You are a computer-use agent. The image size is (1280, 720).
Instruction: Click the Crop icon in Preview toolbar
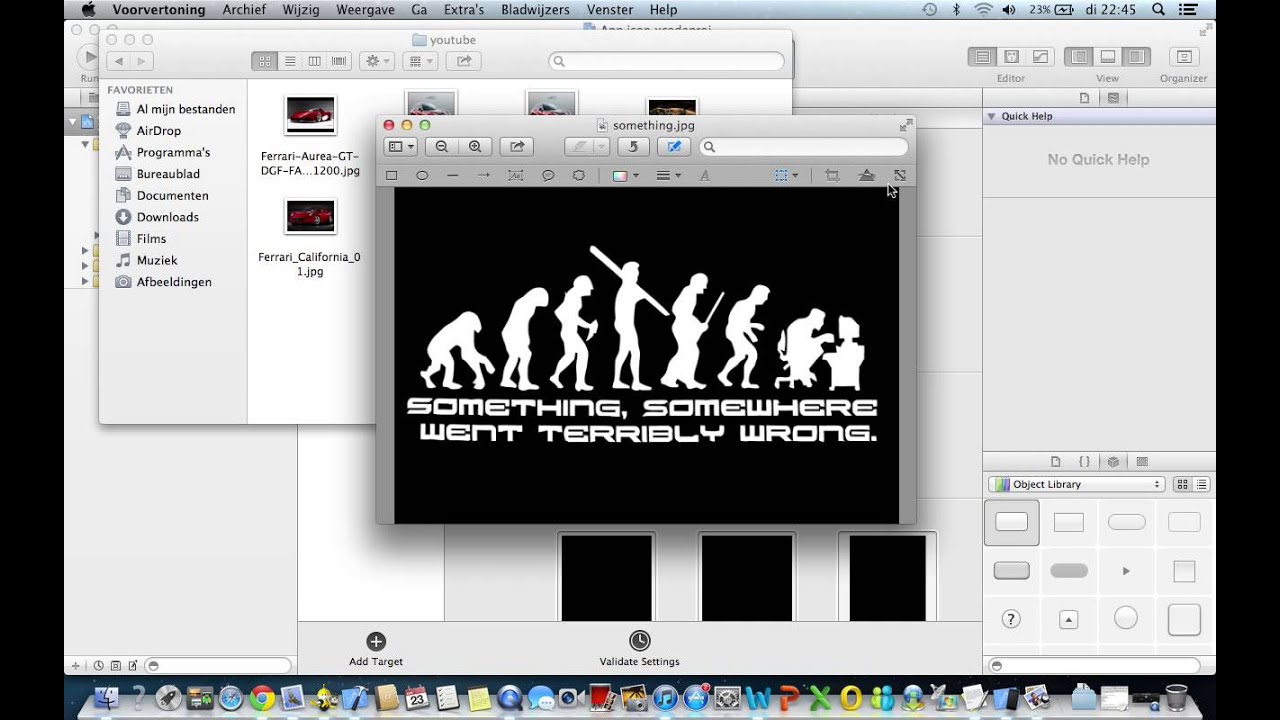pyautogui.click(x=832, y=175)
